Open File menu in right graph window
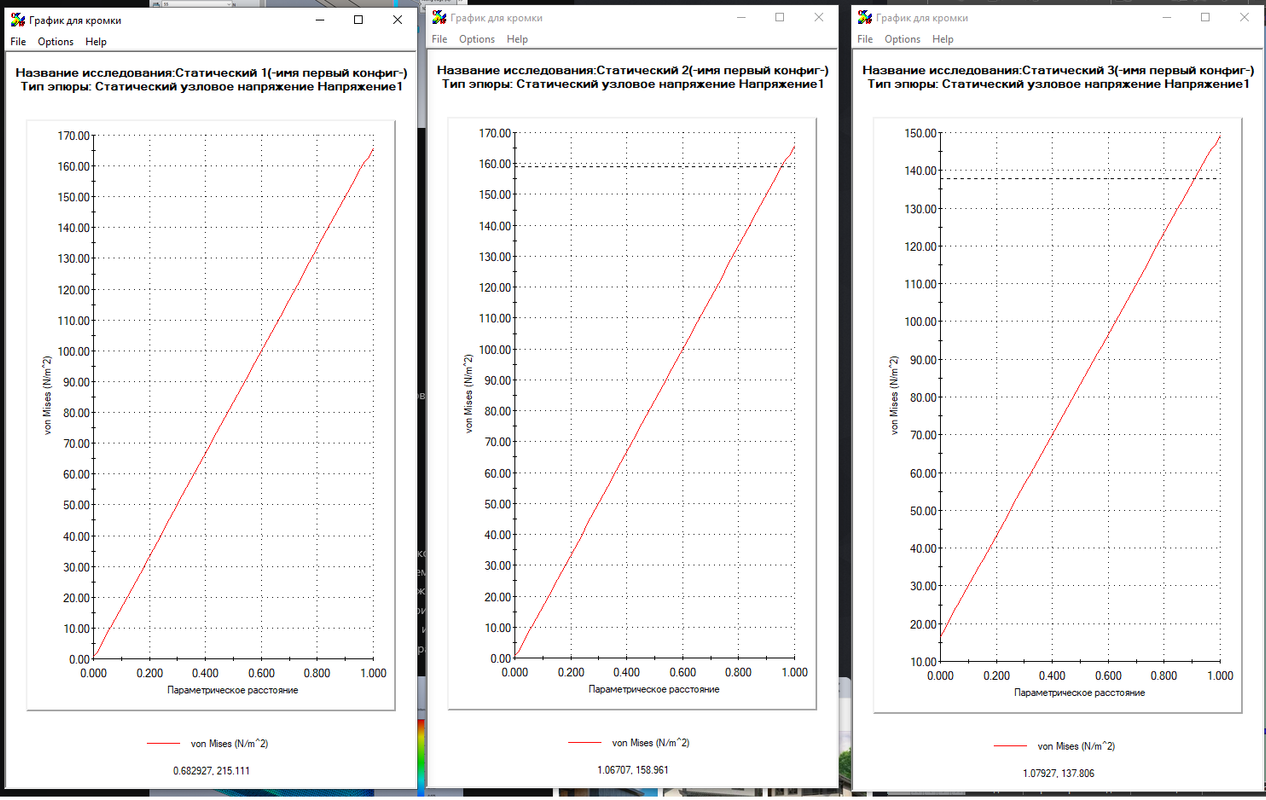The height and width of the screenshot is (800, 1266). tap(865, 39)
